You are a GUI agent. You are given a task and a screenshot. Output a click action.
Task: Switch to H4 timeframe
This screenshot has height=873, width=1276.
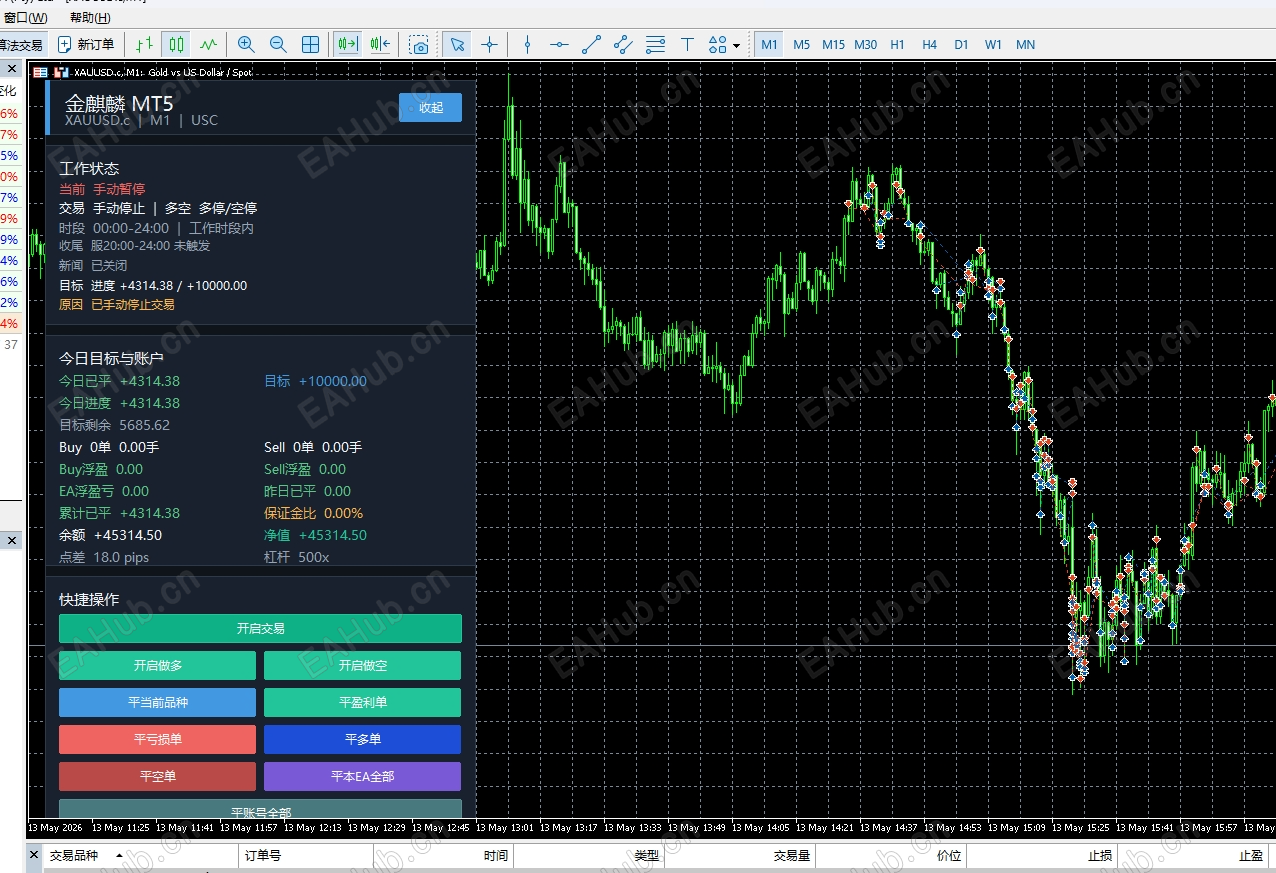[929, 44]
